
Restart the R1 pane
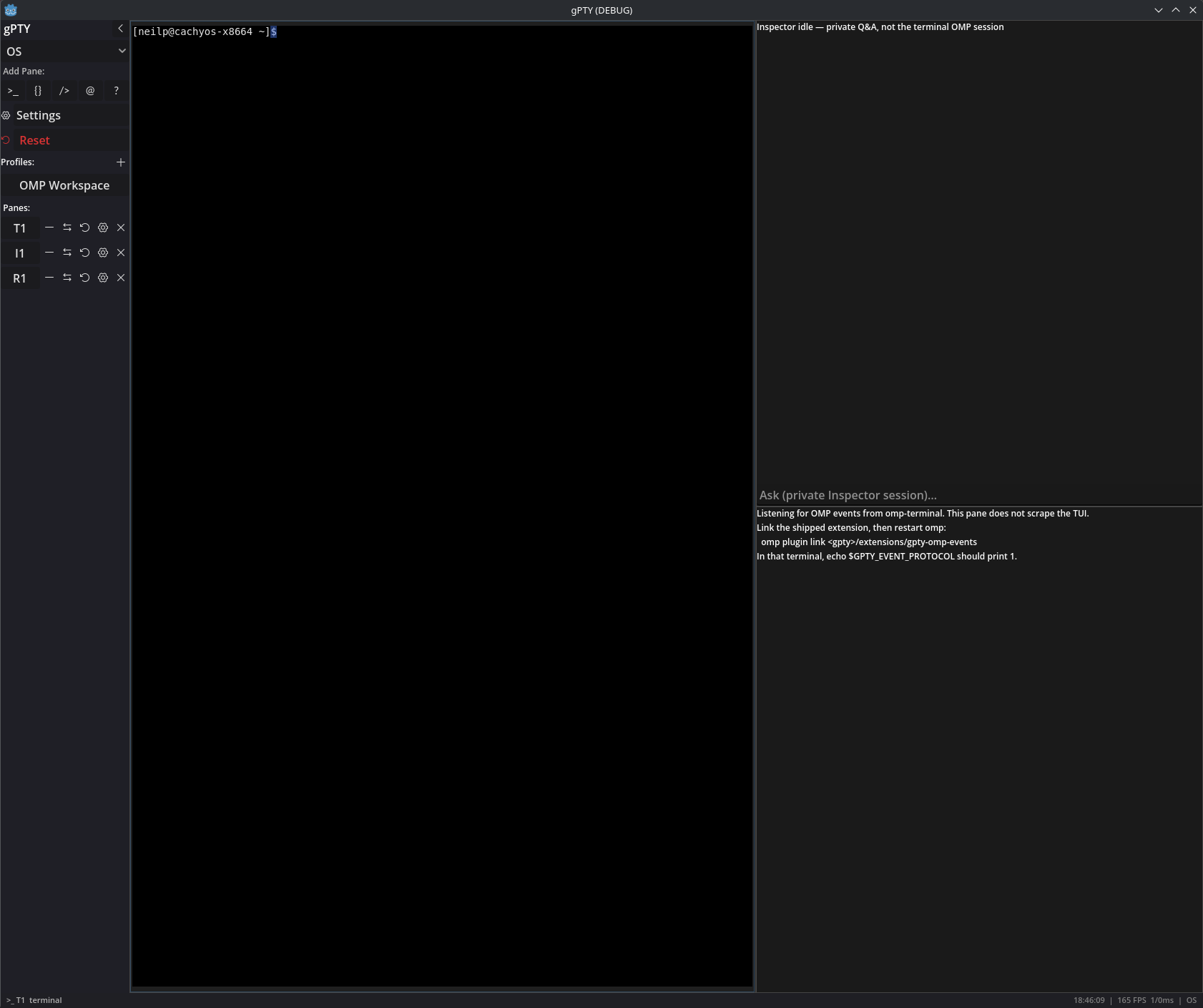coord(85,278)
